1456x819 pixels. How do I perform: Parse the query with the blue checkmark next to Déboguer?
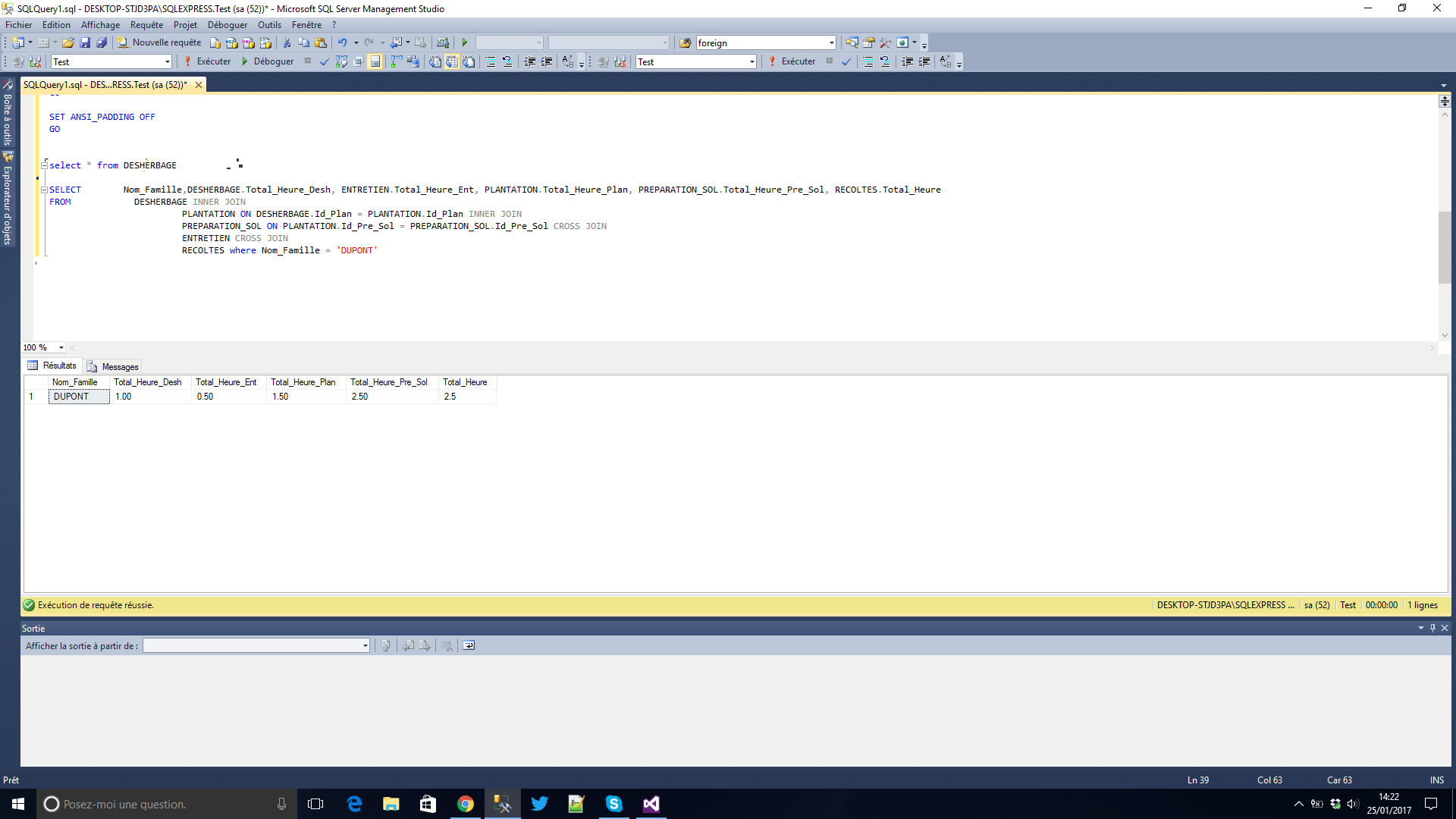325,62
